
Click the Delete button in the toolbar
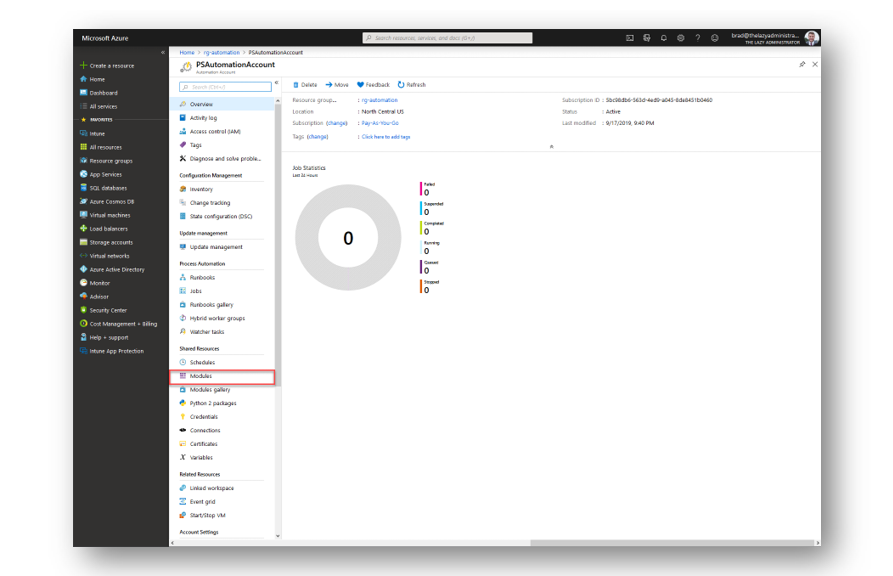pyautogui.click(x=305, y=85)
